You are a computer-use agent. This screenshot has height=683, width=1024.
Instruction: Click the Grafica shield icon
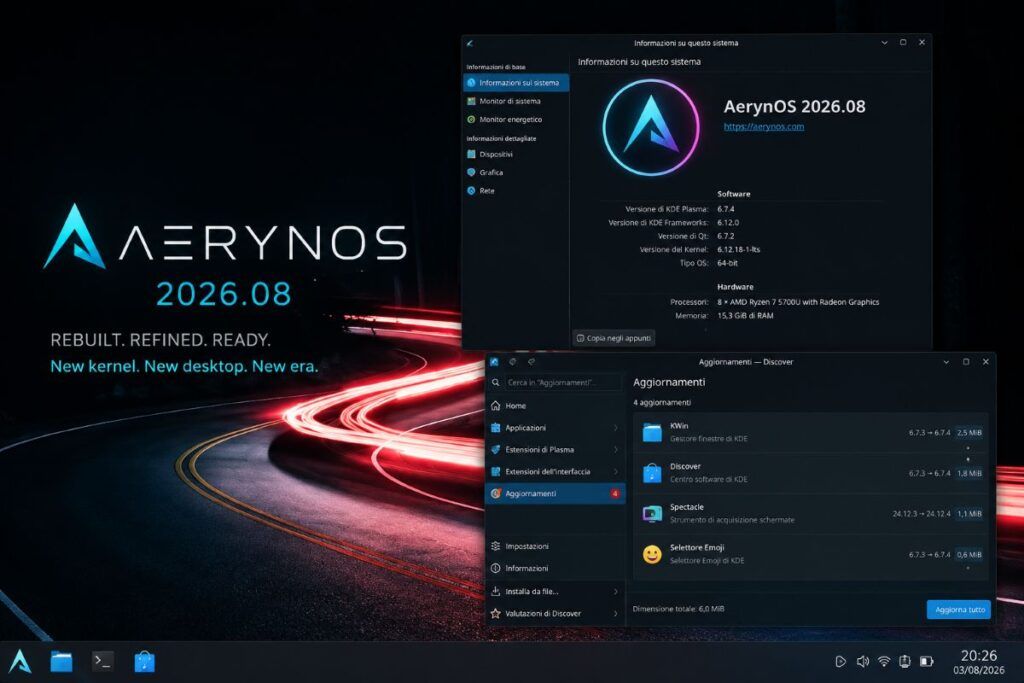click(x=471, y=172)
